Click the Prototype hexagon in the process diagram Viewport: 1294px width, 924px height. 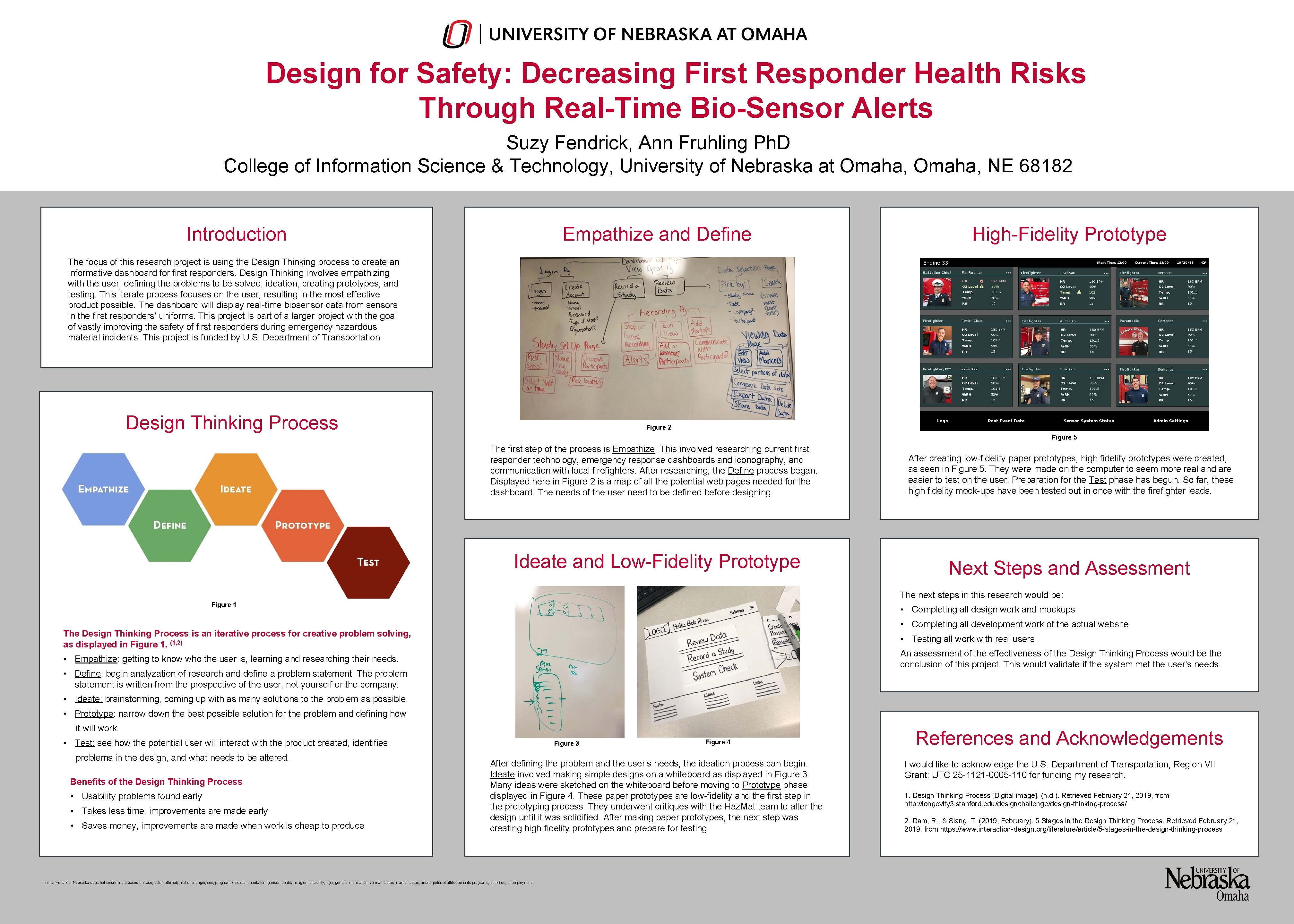pos(303,525)
